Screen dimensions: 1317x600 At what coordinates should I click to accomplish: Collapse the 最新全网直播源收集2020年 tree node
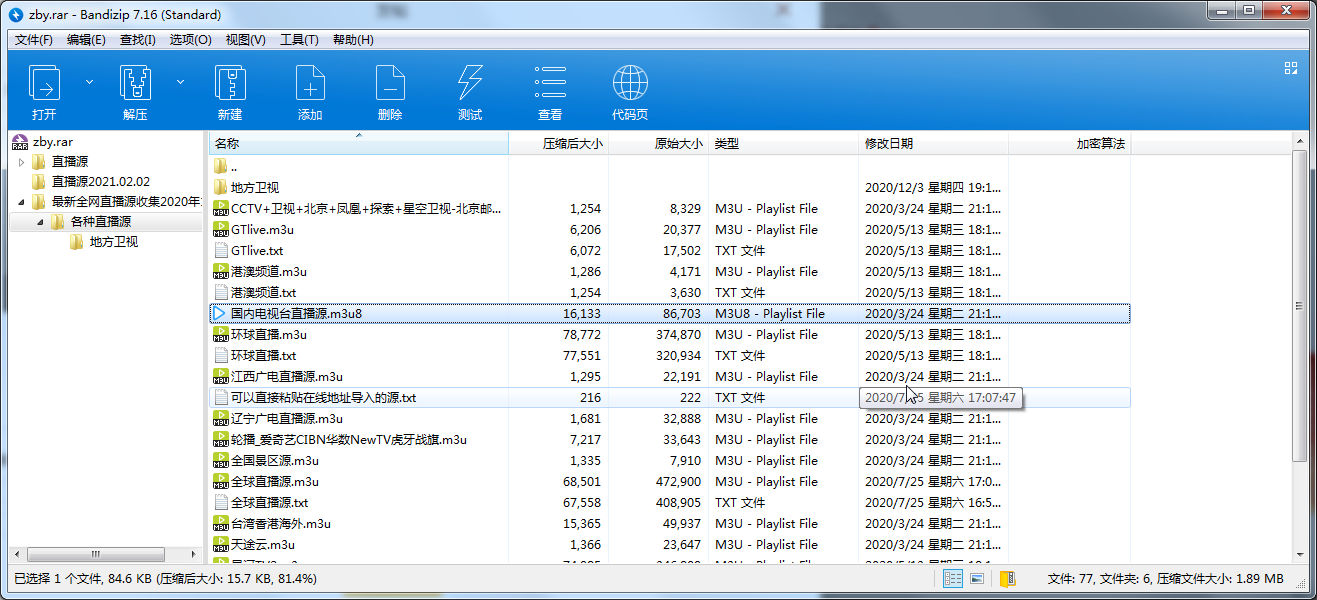[21, 202]
